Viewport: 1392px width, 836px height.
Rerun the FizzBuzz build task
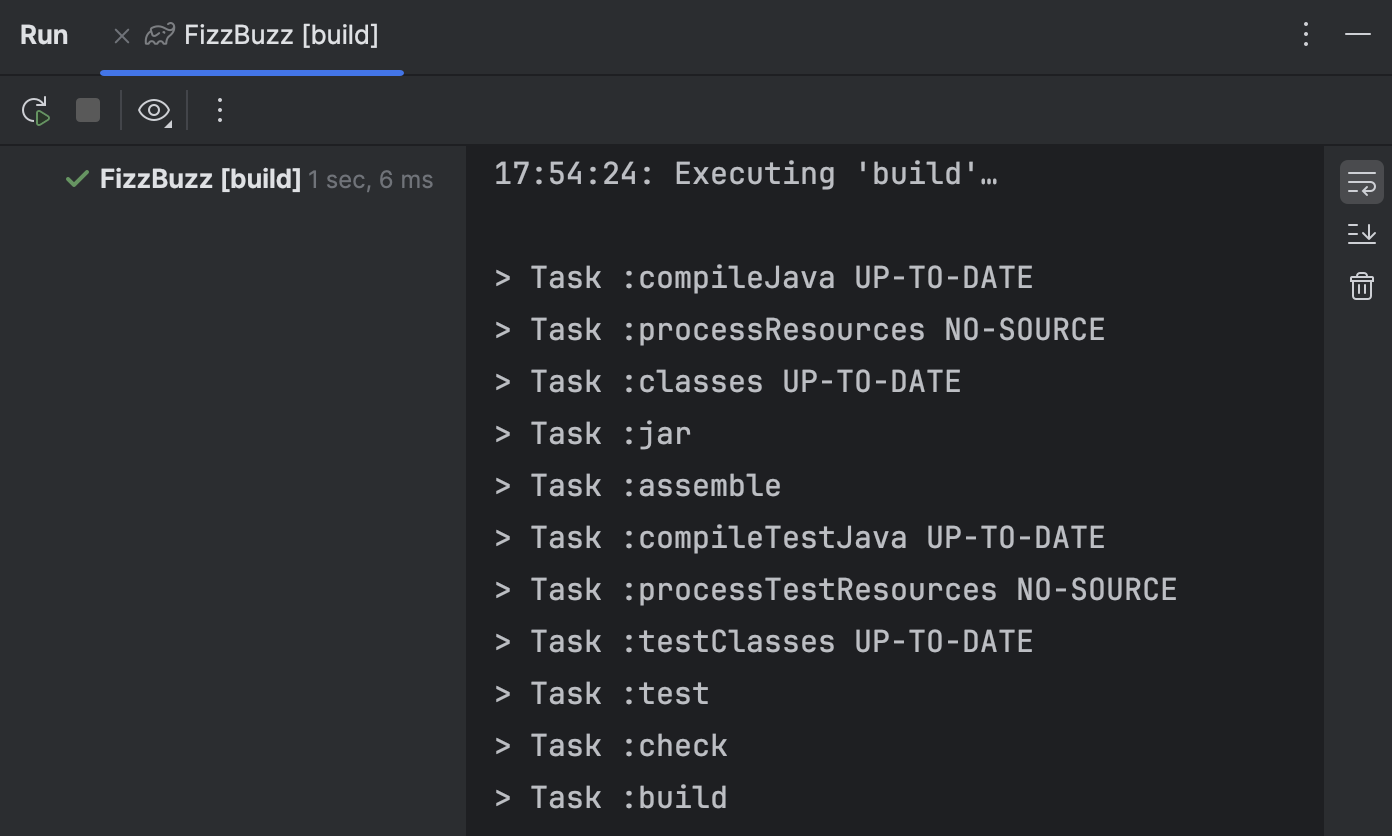coord(35,110)
